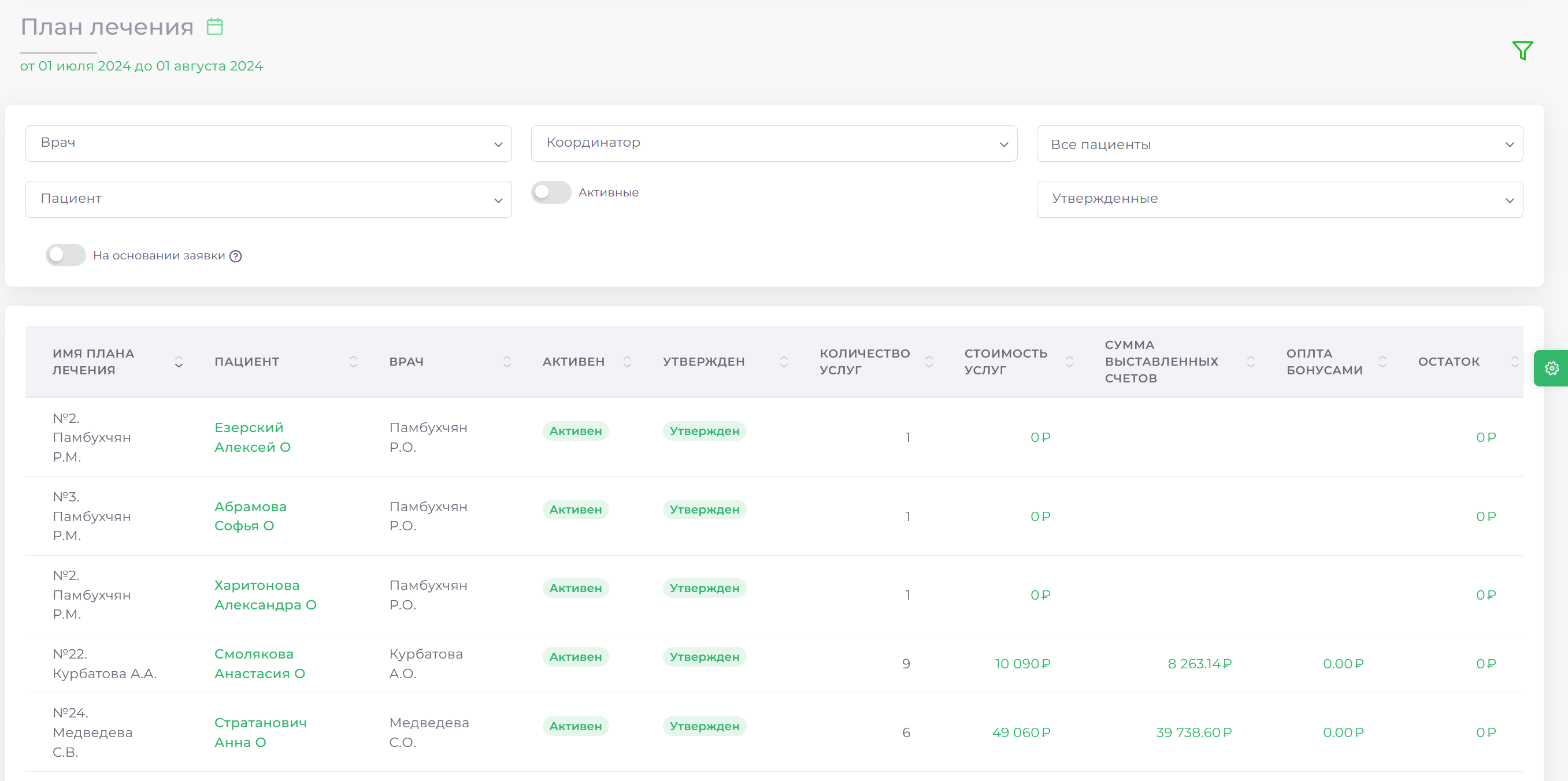
Task: Sort by КОЛИЧЕСТВО УСЛУГ column arrows
Action: tap(929, 362)
